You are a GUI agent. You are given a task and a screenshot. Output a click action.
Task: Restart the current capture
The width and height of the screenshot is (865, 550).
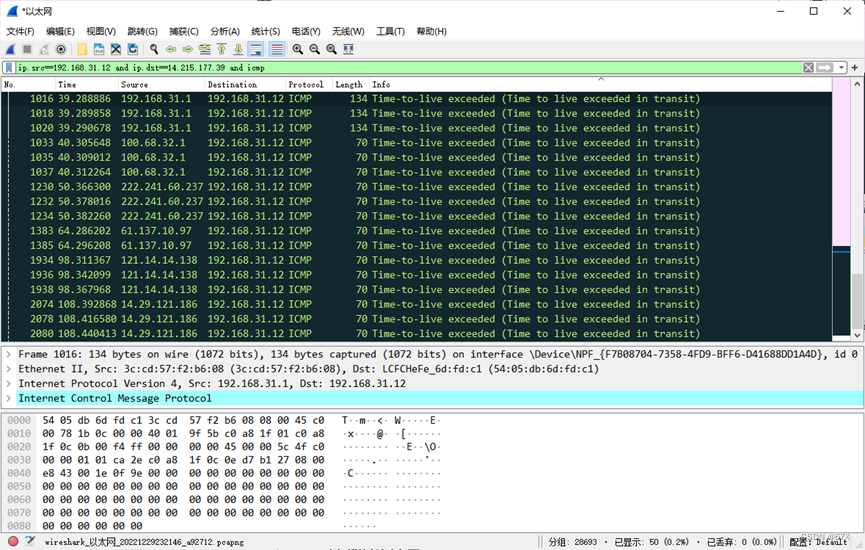44,50
